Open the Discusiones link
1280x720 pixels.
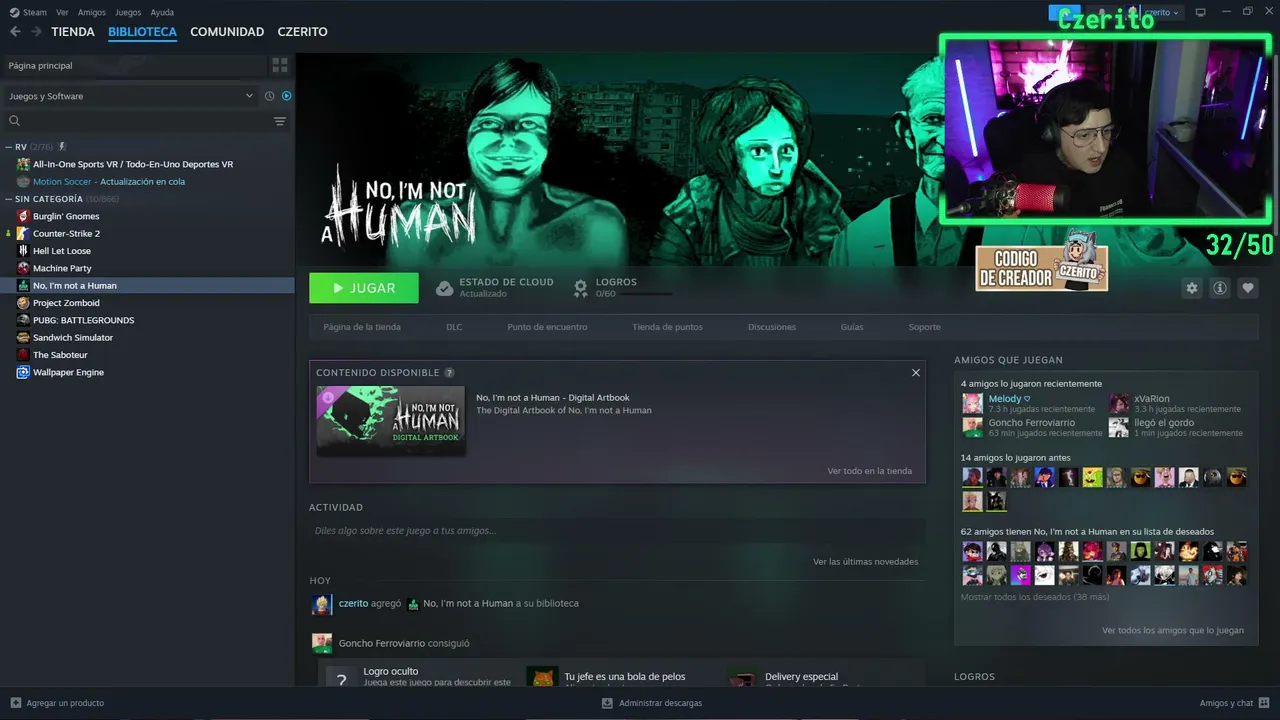point(772,327)
